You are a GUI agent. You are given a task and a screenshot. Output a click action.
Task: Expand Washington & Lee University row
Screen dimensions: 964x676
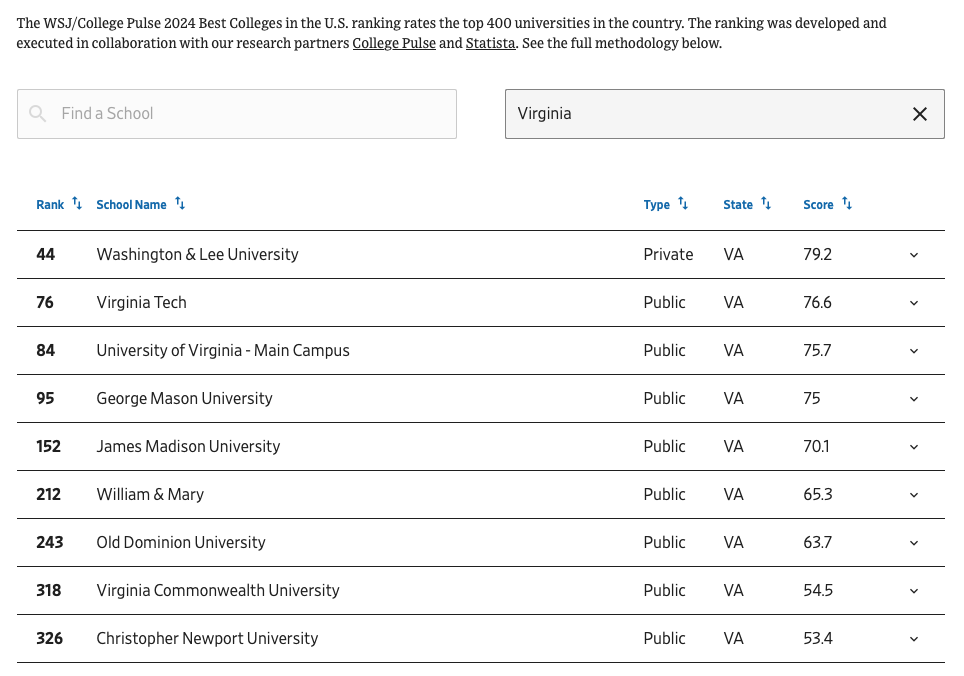pos(914,255)
